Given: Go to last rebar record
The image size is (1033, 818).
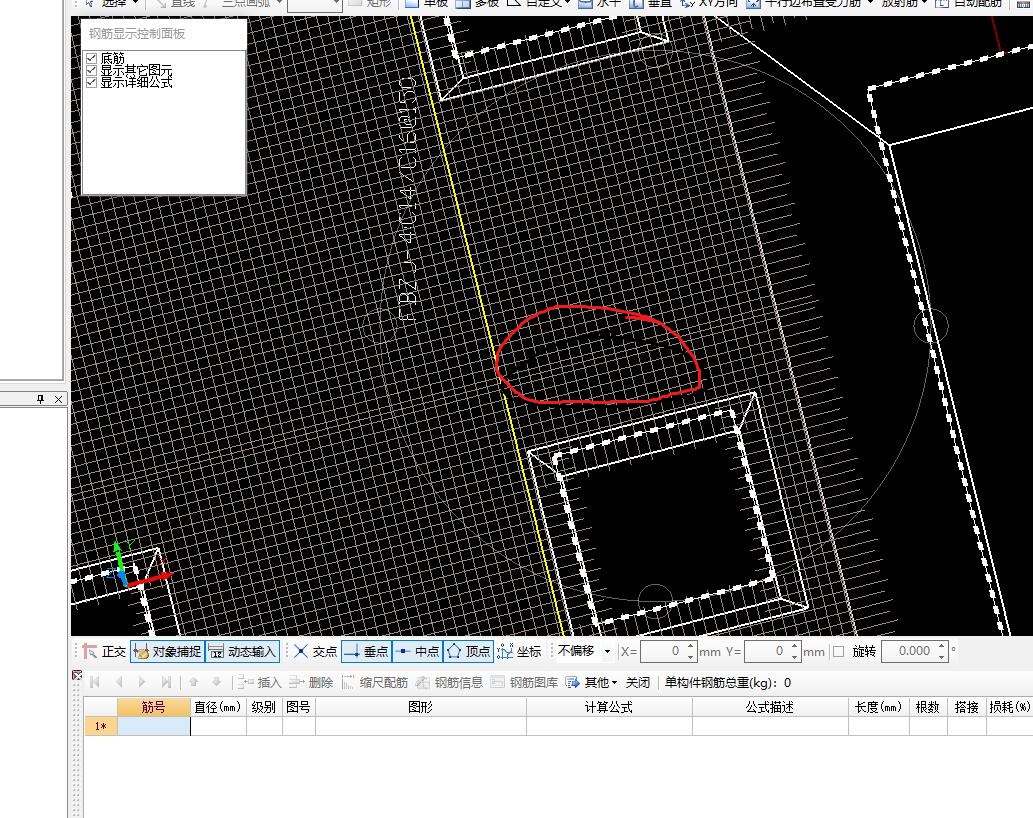Looking at the screenshot, I should [166, 682].
